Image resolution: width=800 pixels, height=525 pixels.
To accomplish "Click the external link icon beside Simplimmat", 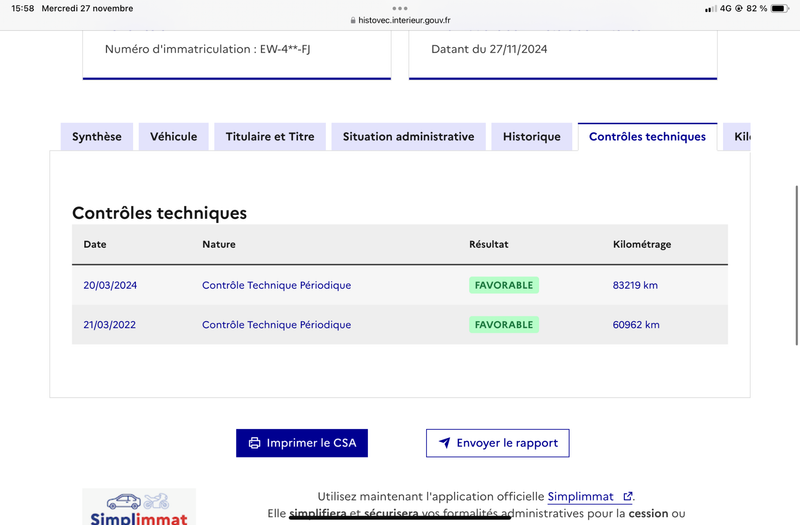I will coord(628,496).
